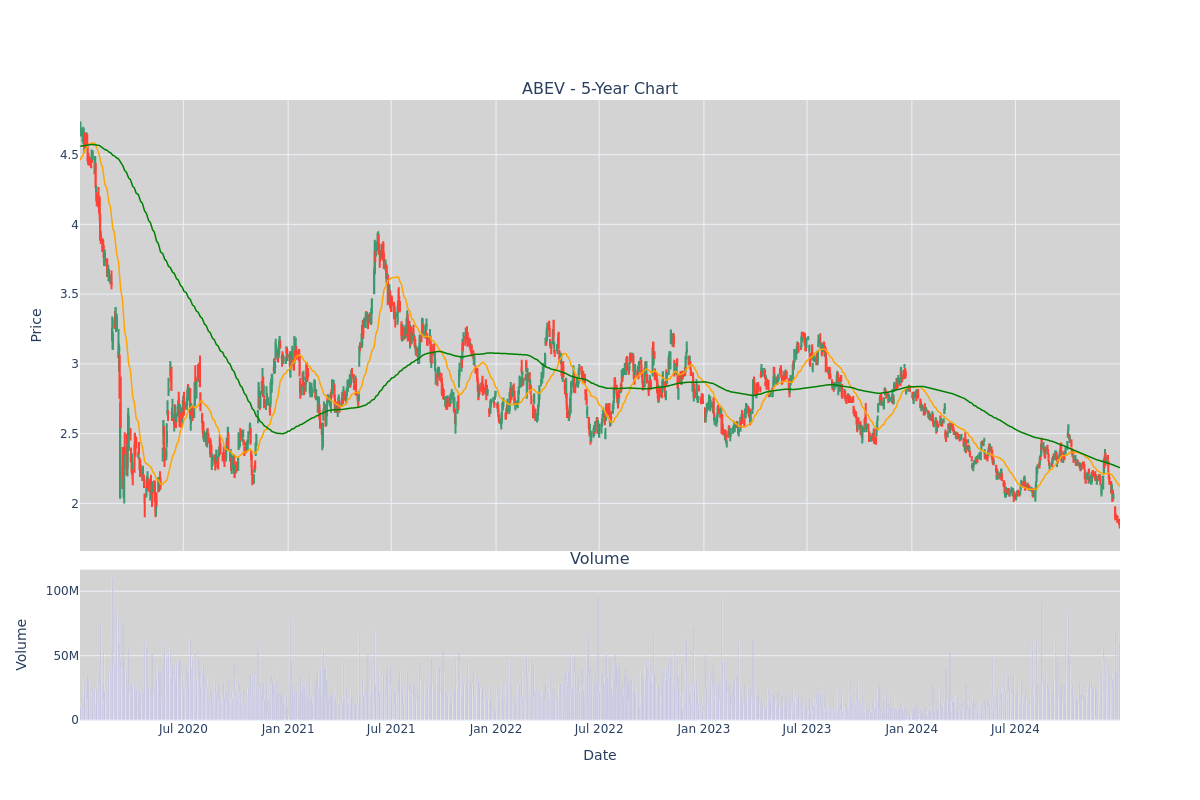Click the "4.5" price tick label
The width and height of the screenshot is (1200, 800).
[68, 155]
